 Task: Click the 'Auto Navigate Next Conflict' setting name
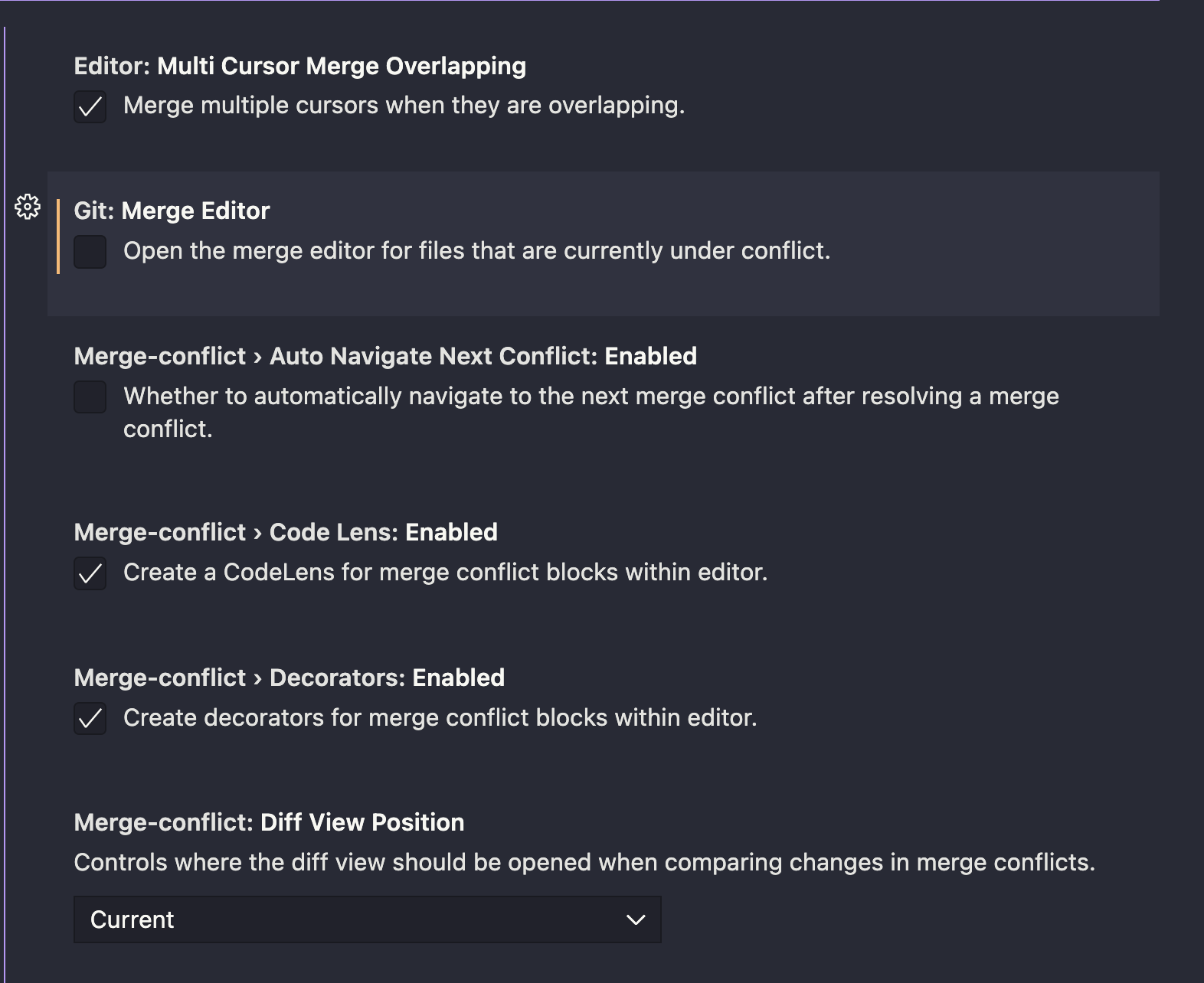click(x=385, y=355)
